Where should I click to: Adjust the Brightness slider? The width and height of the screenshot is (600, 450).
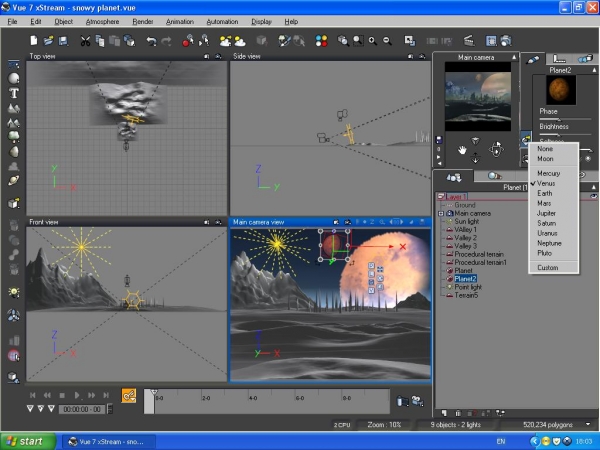click(x=565, y=134)
